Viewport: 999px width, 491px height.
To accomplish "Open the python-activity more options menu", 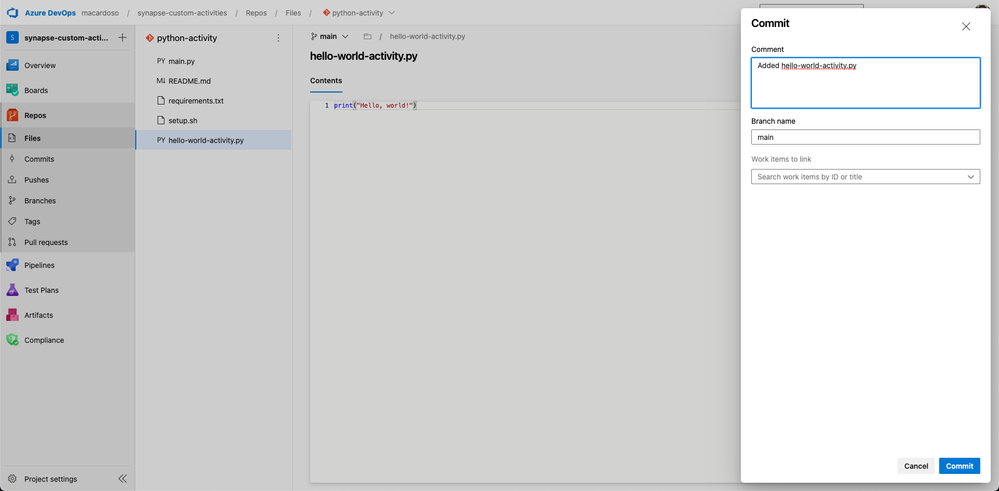I will [x=278, y=38].
